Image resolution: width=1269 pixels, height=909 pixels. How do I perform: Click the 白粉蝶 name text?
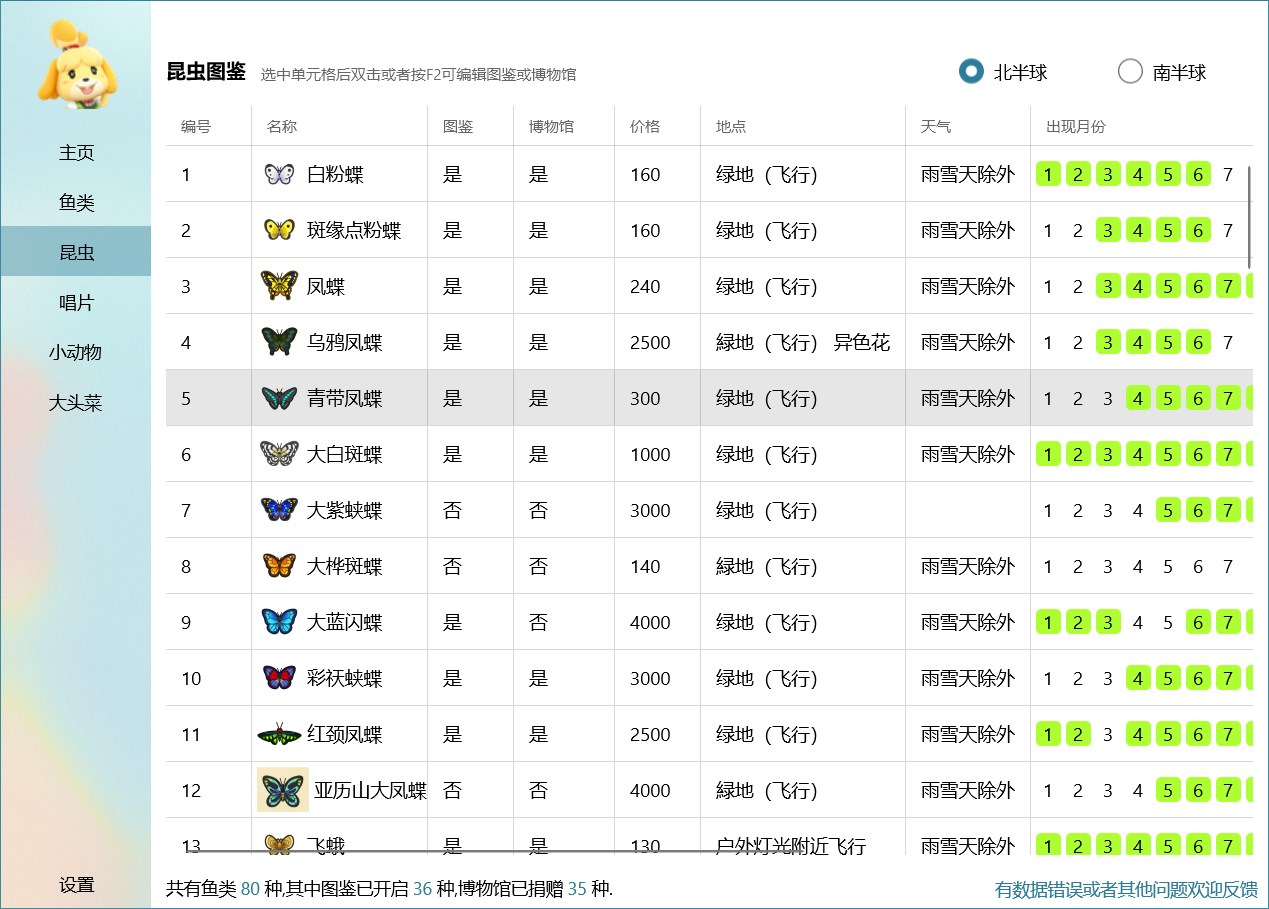click(335, 175)
